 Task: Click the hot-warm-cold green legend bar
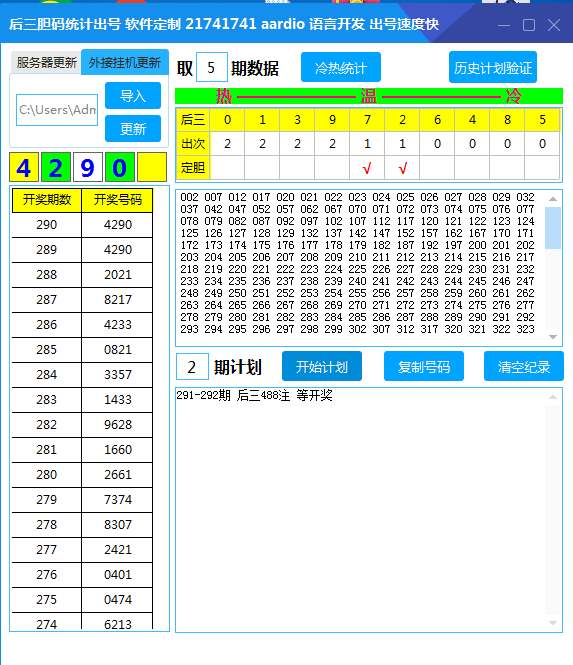coord(369,96)
